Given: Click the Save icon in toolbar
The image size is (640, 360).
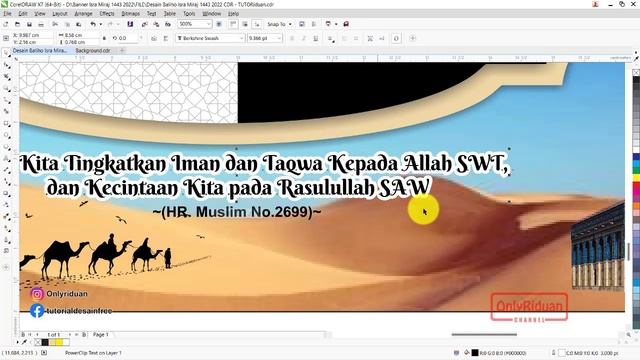Looking at the screenshot, I should [x=29, y=24].
